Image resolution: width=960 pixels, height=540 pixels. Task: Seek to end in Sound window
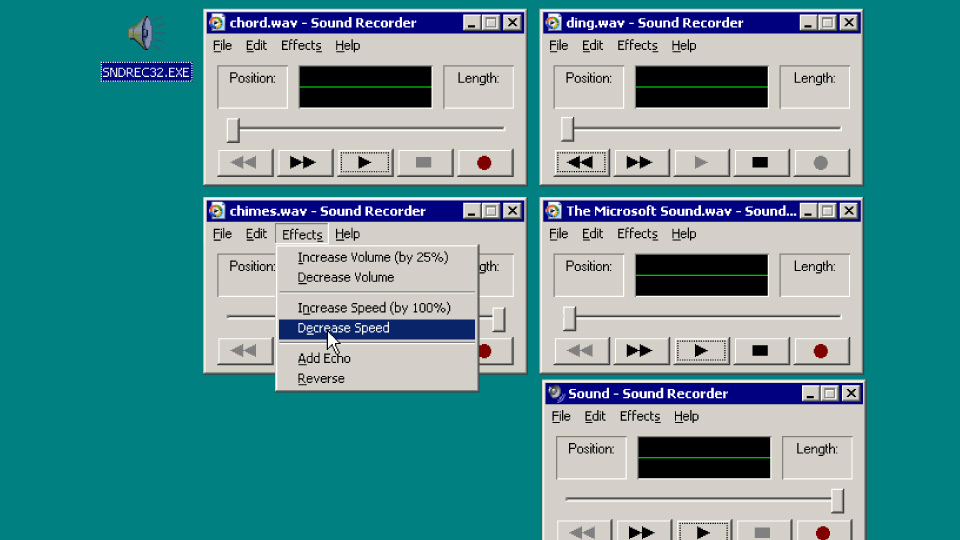coord(643,531)
